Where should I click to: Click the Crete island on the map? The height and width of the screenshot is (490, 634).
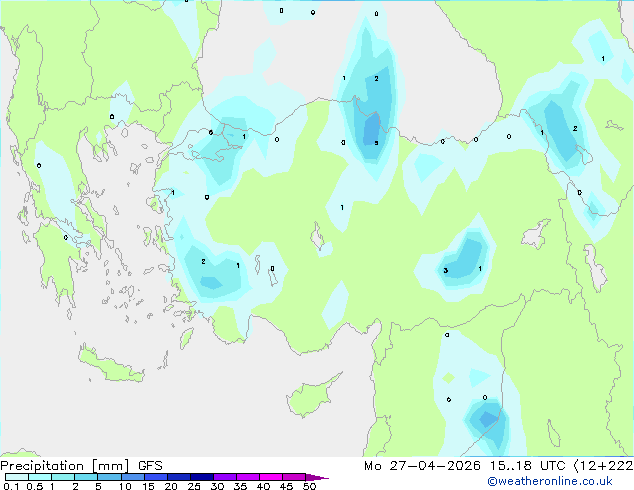[x=111, y=365]
